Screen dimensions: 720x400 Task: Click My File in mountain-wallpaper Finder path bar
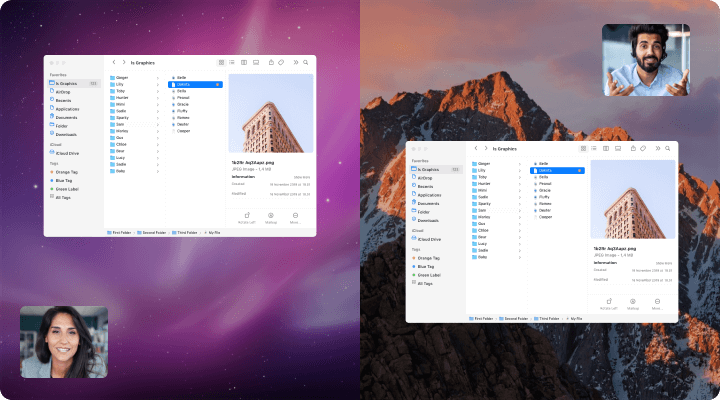[574, 318]
